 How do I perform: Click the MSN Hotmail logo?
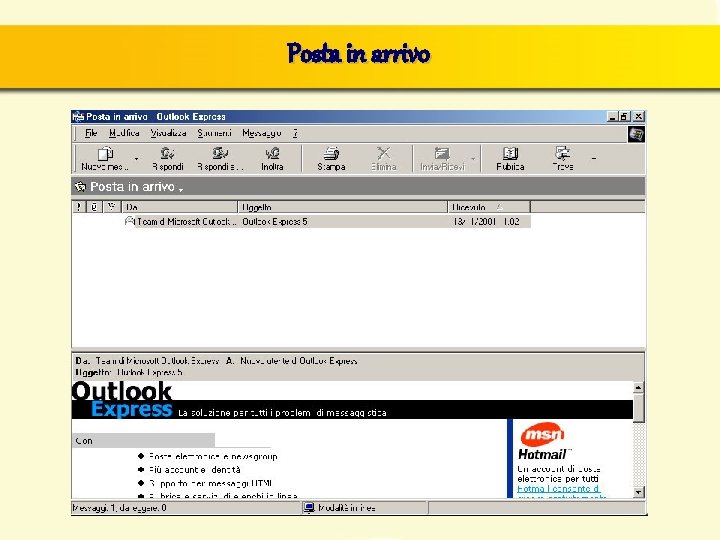(x=543, y=442)
